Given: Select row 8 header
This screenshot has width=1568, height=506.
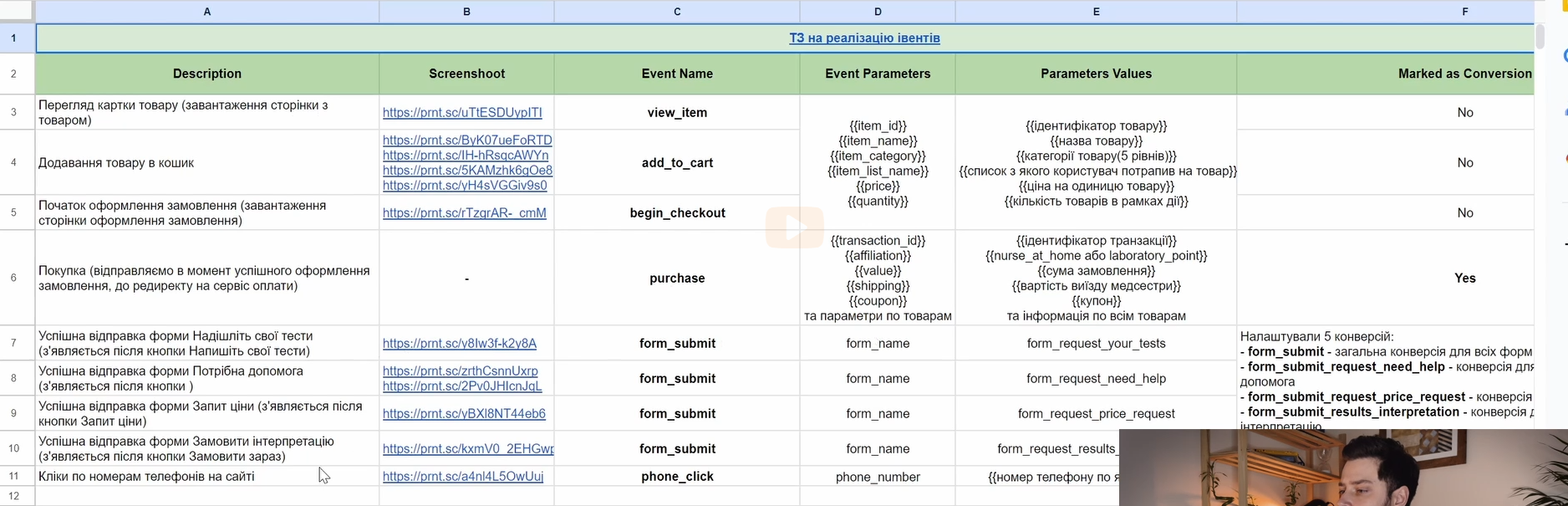Looking at the screenshot, I should click(17, 378).
